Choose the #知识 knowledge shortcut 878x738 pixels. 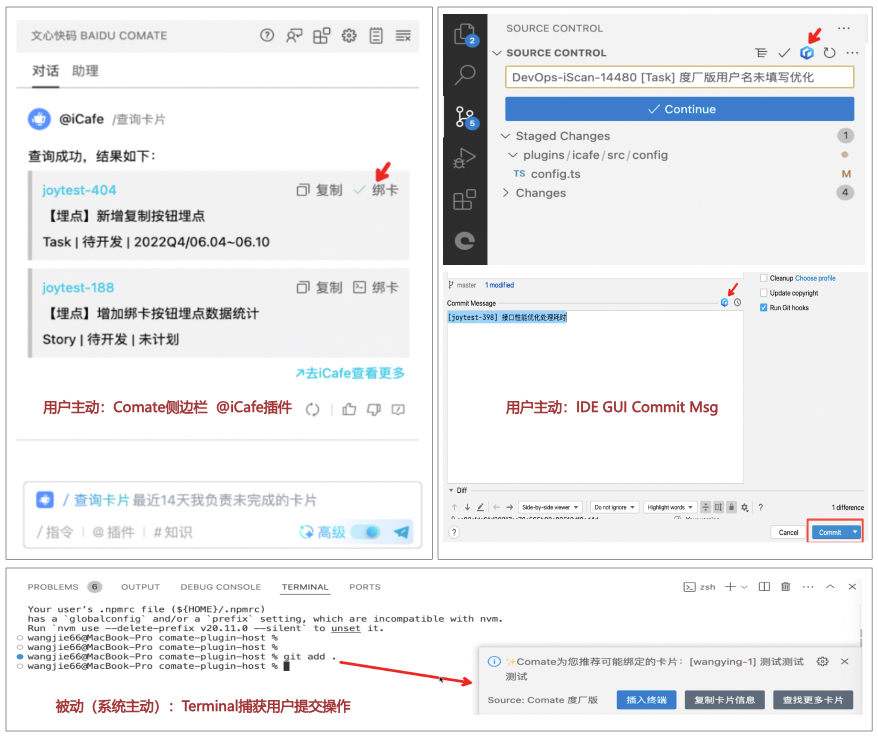point(173,532)
